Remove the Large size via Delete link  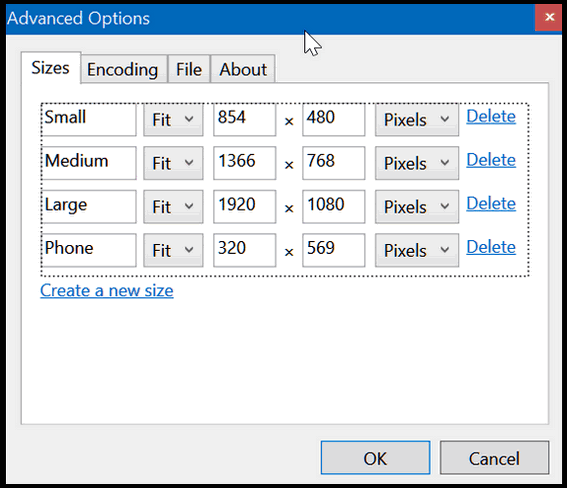point(491,204)
